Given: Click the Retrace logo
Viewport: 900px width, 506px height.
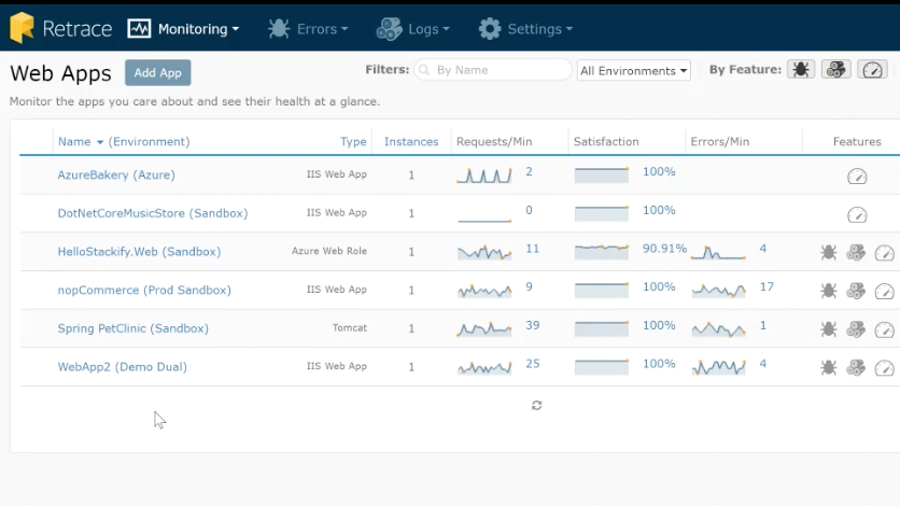Looking at the screenshot, I should click(61, 28).
